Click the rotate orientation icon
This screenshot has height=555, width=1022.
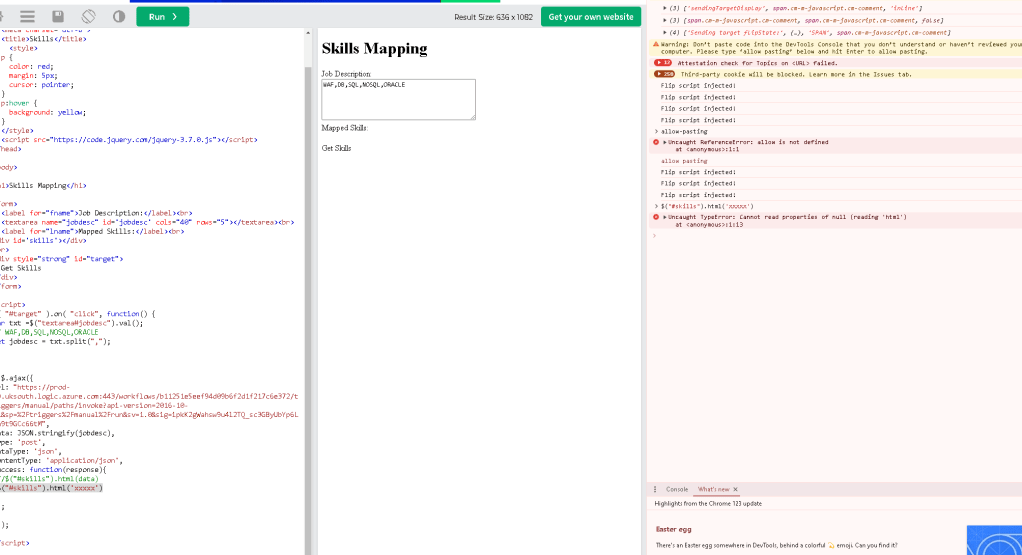[89, 16]
